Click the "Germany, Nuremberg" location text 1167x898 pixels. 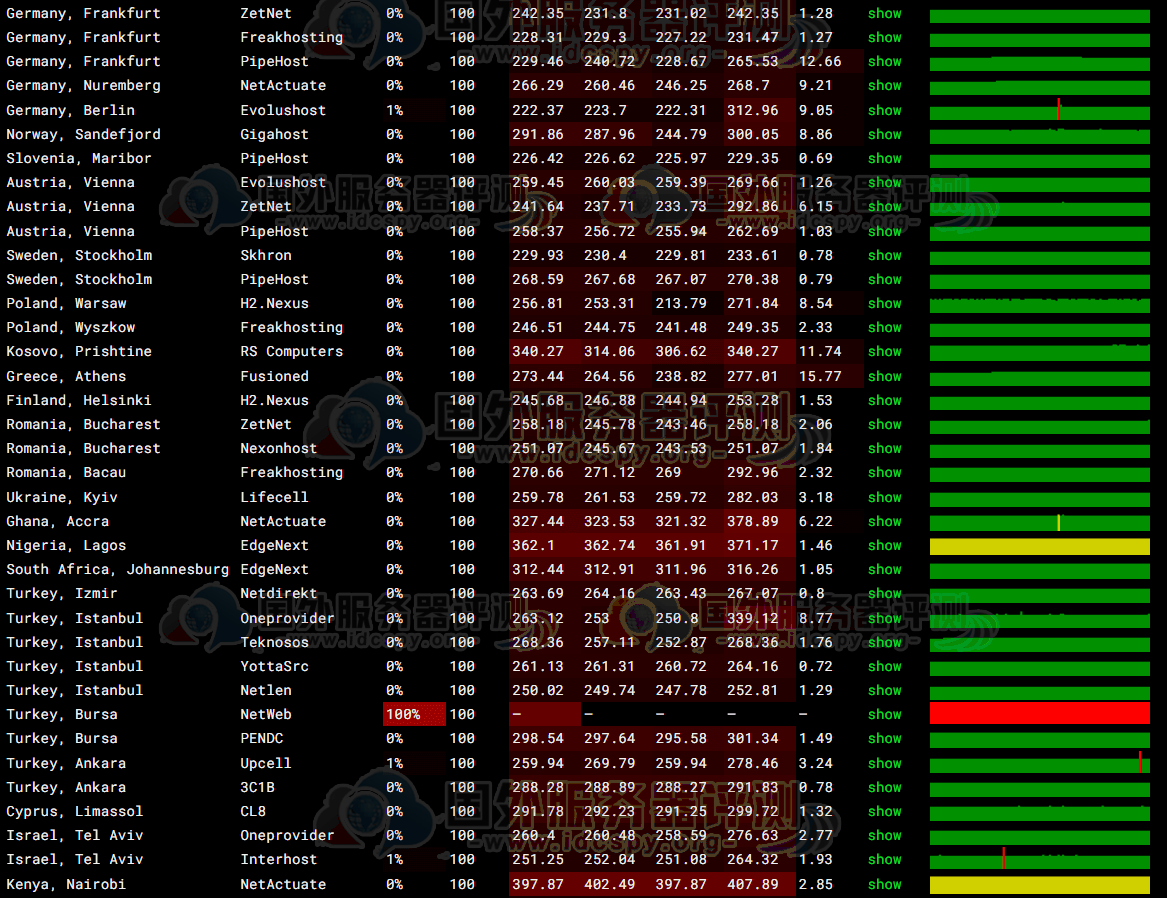[83, 86]
